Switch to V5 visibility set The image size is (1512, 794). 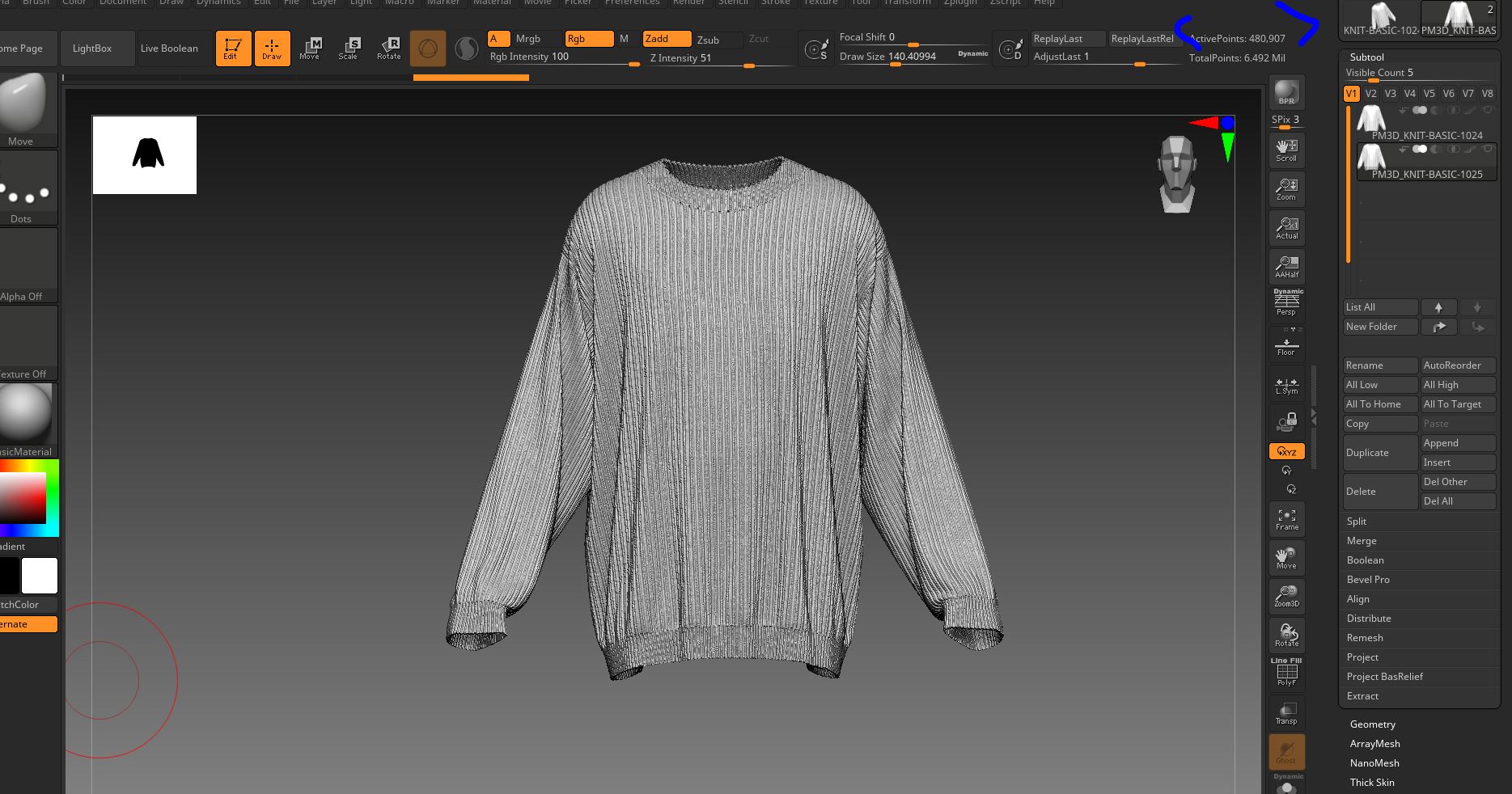point(1429,94)
